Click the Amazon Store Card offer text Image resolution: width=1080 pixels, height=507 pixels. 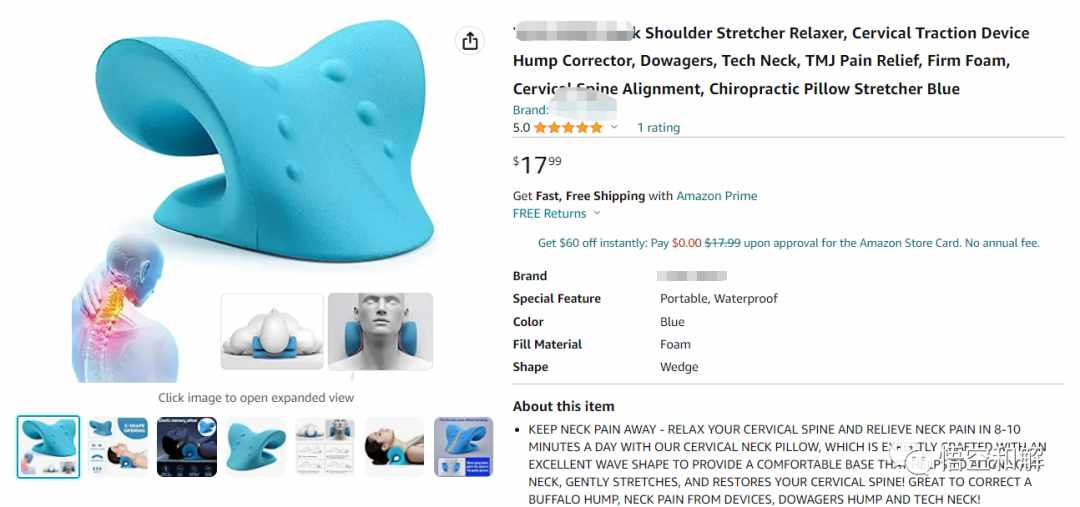coord(788,242)
